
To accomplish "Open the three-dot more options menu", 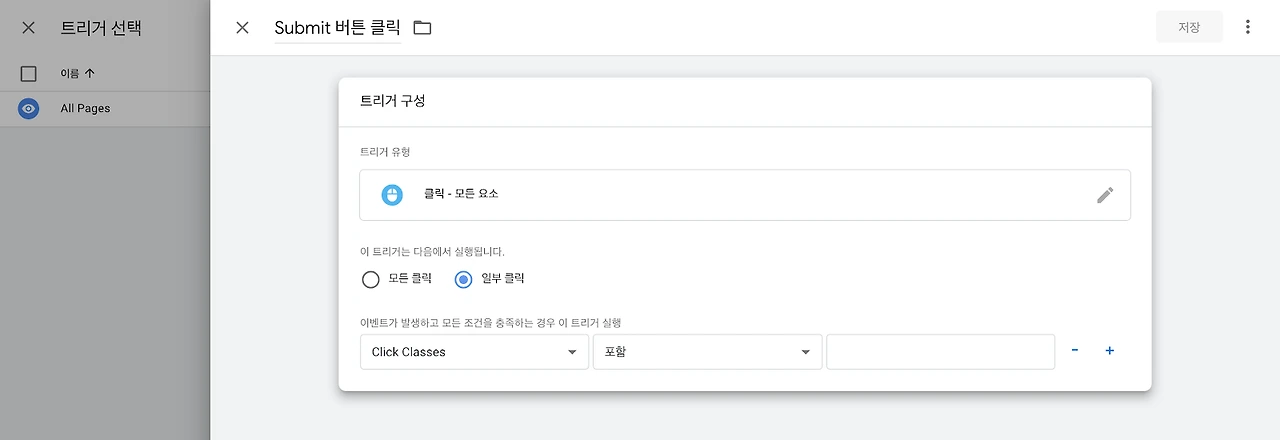I will click(1247, 27).
